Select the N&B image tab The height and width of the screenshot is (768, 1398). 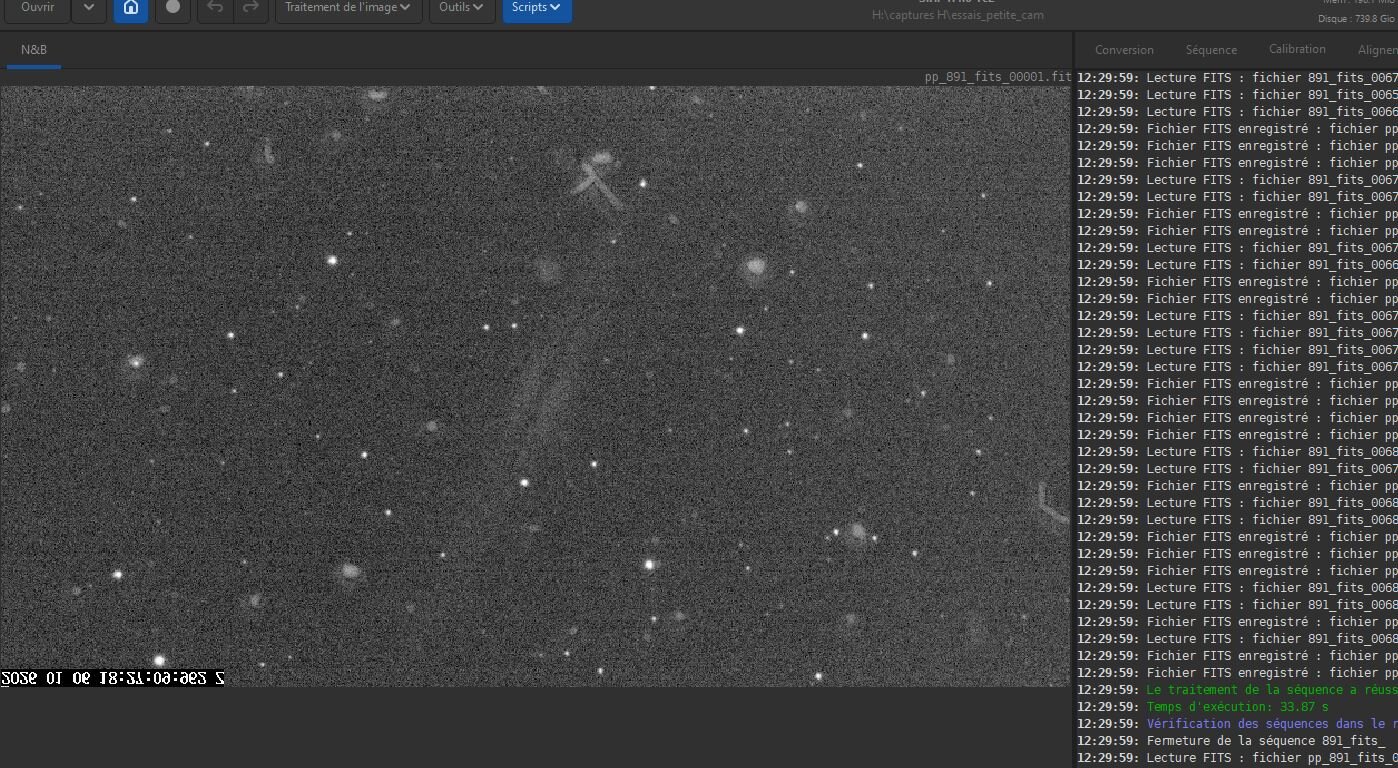[x=34, y=50]
